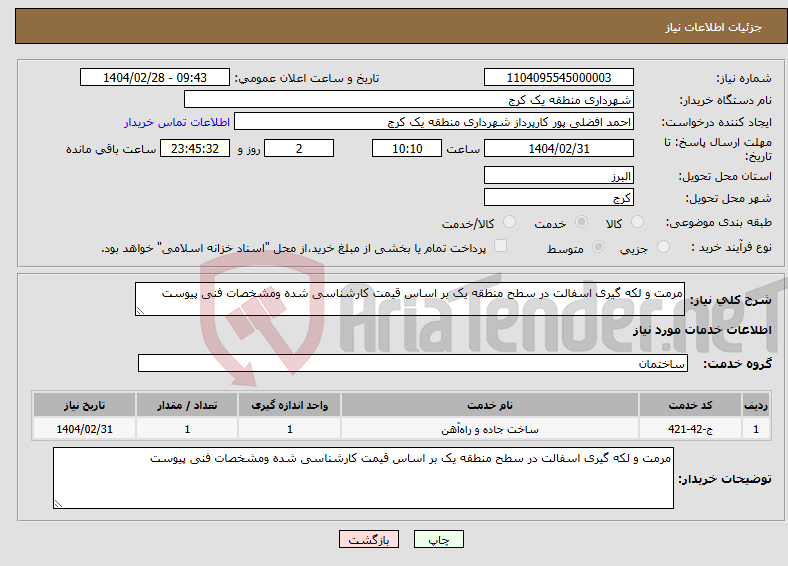Click the table date cell 1404/02/31
Screen dimensions: 788x566
(x=84, y=429)
